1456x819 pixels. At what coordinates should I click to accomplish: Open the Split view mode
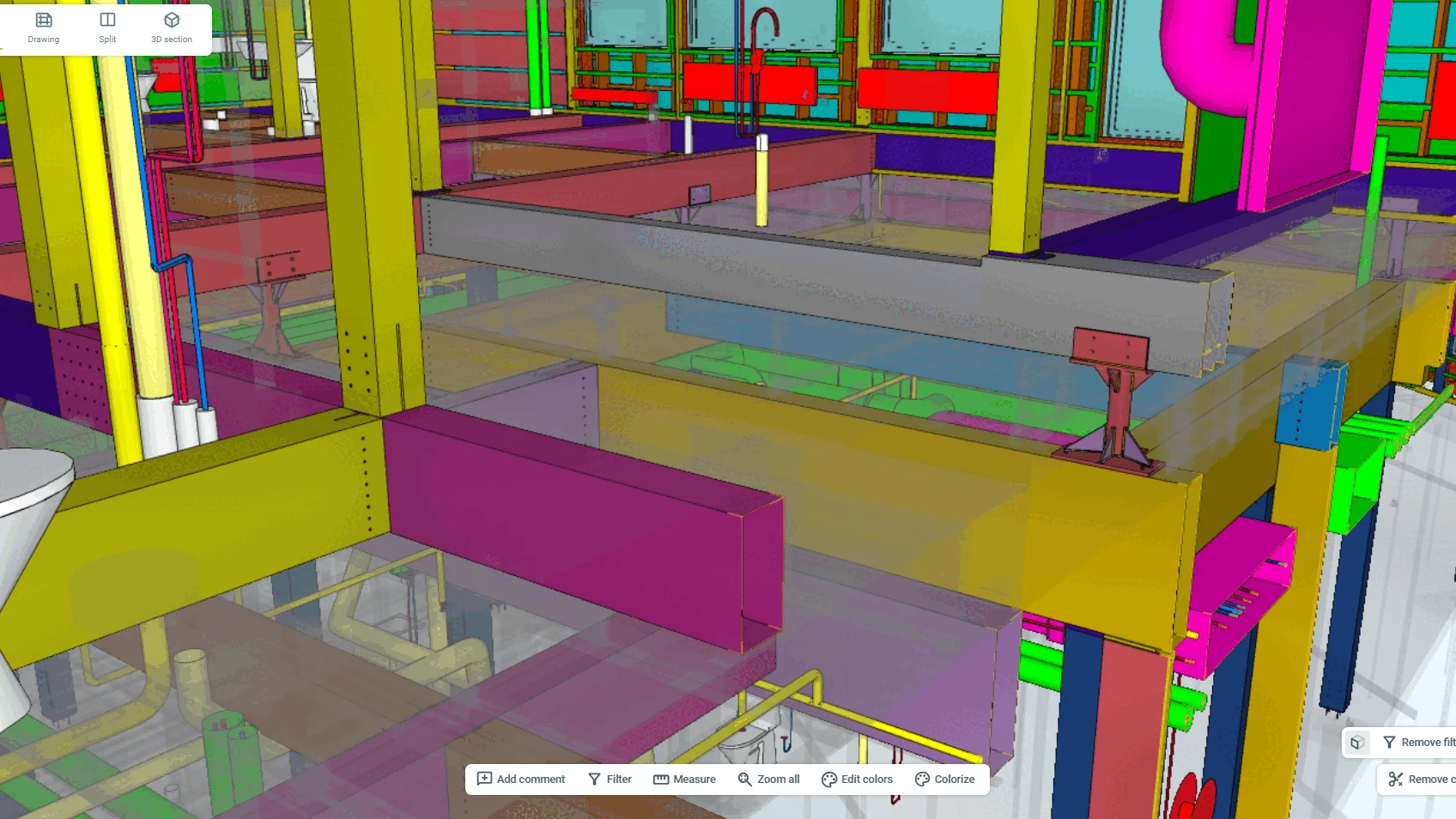tap(107, 27)
